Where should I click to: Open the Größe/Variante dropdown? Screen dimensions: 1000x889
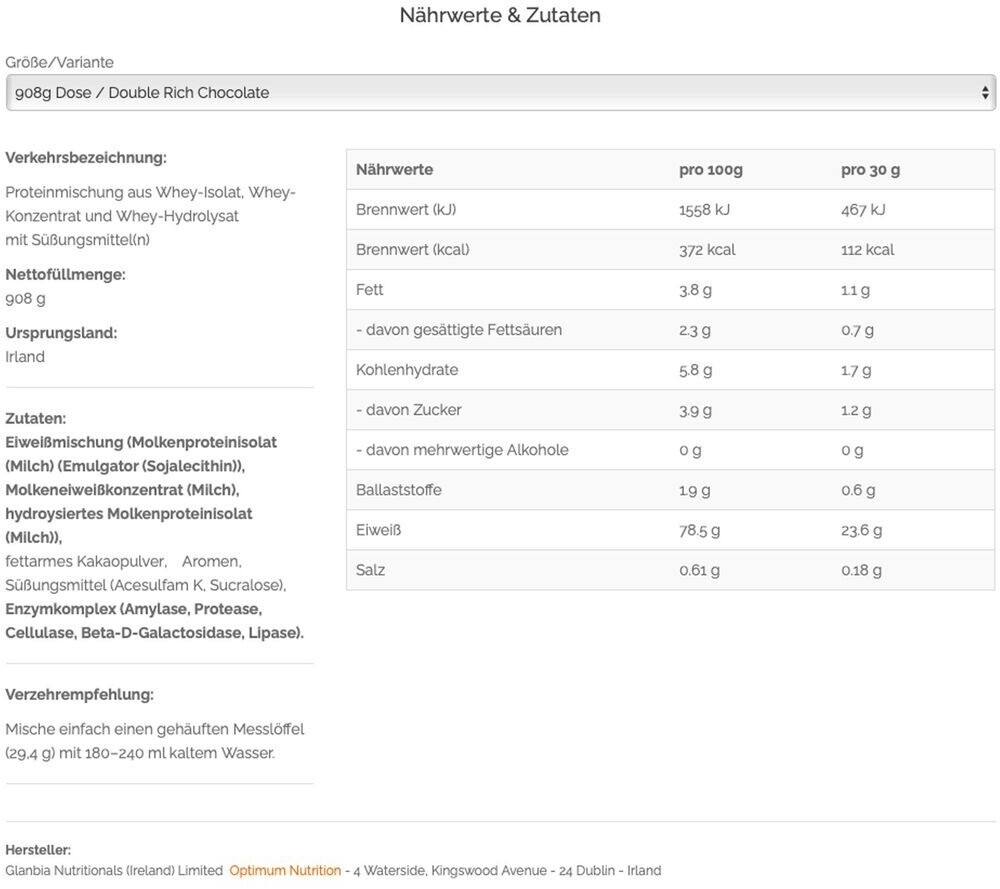[x=501, y=92]
